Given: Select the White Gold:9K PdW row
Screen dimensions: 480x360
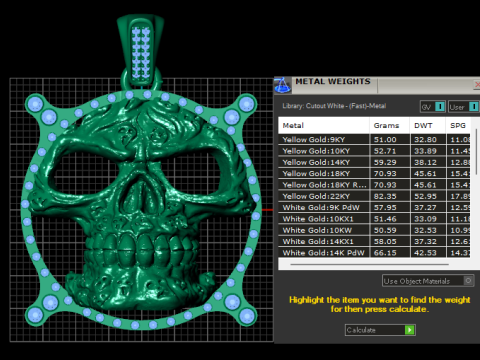Looking at the screenshot, I should tap(374, 207).
